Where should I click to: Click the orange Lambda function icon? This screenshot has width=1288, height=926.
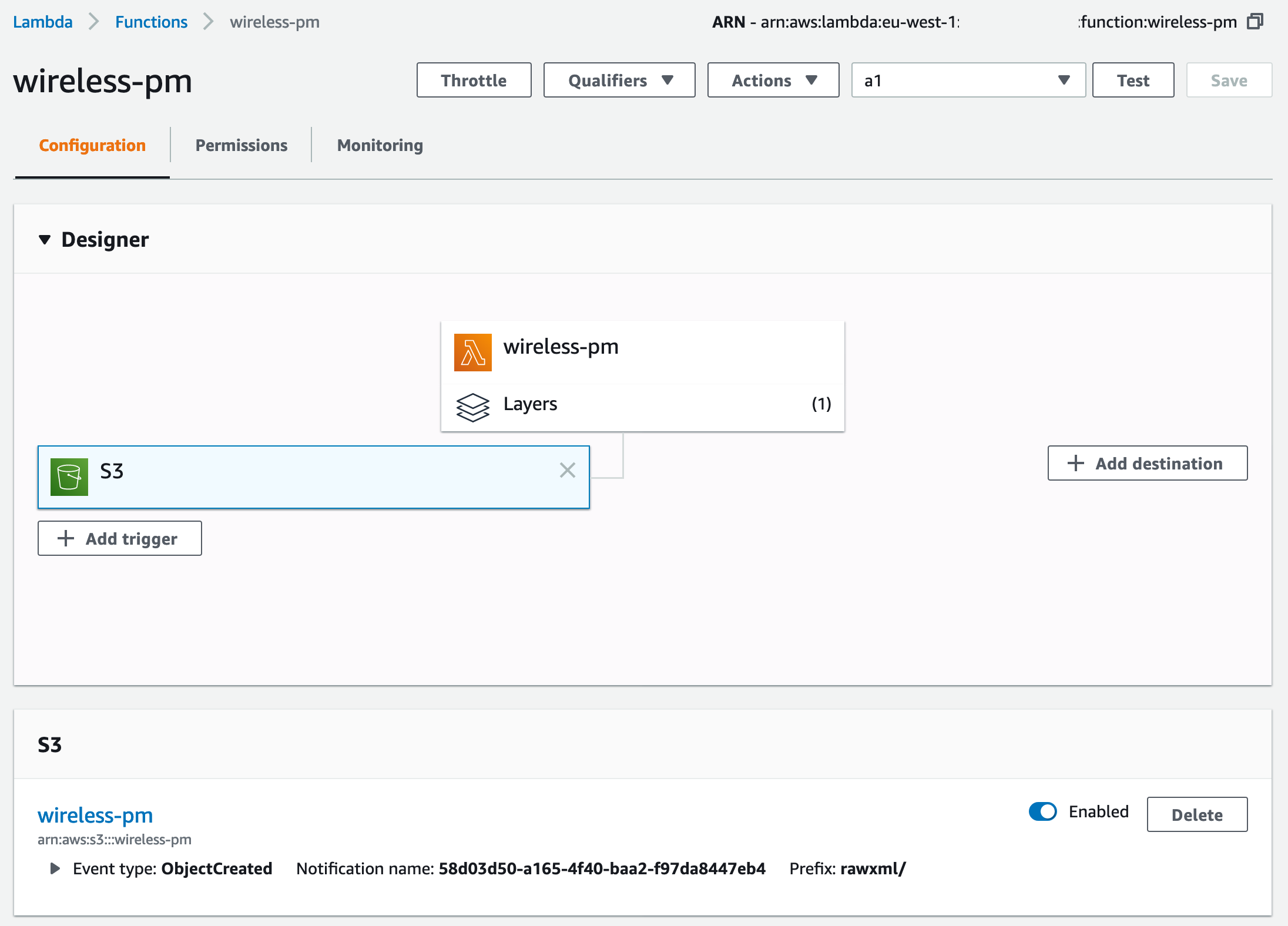coord(472,353)
